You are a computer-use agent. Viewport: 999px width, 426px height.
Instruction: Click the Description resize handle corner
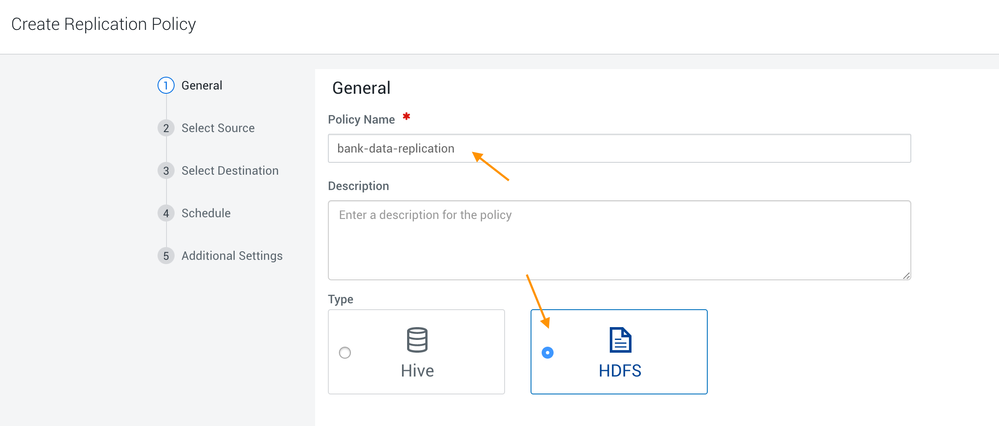[906, 275]
